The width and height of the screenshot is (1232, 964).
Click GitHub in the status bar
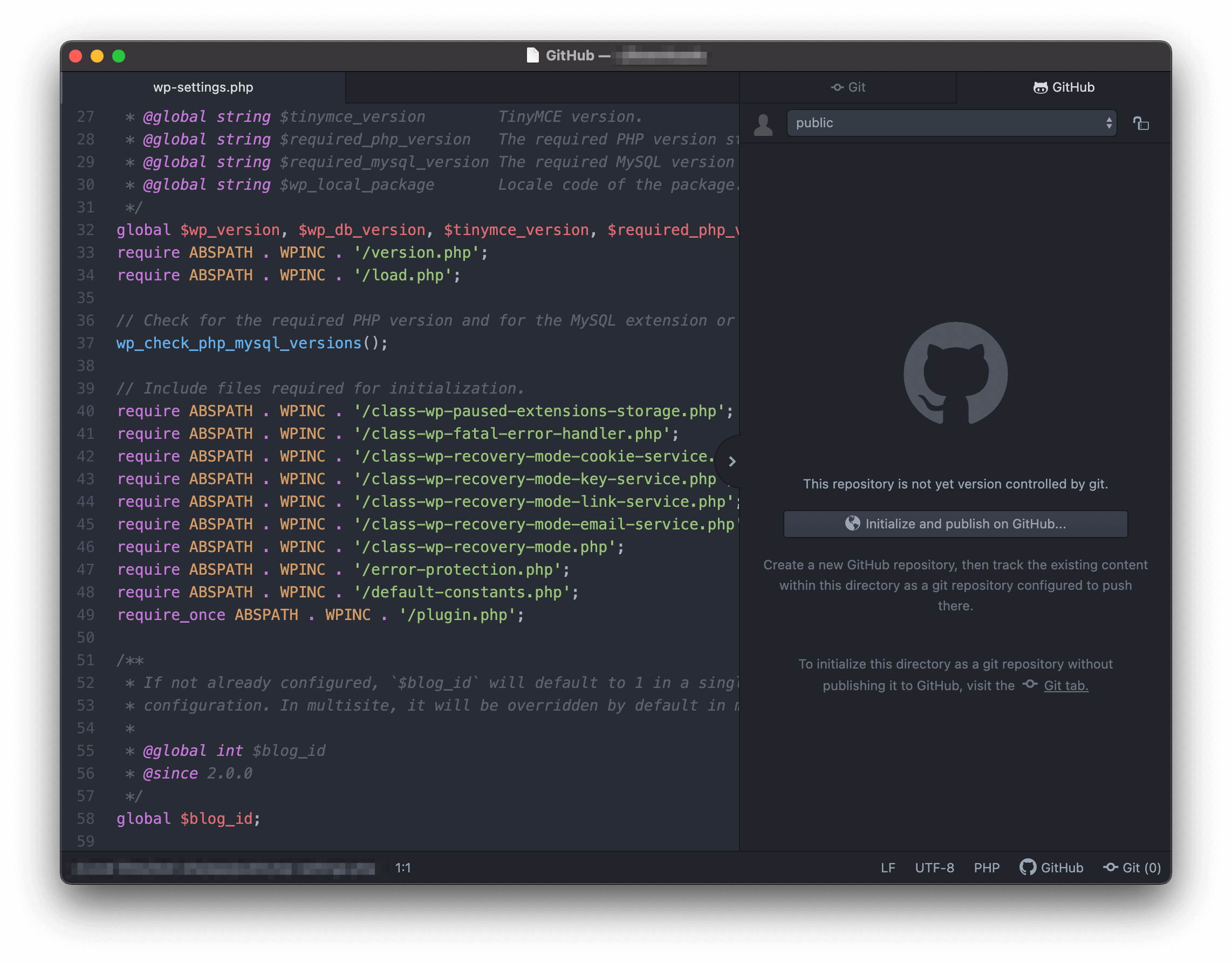(1051, 867)
